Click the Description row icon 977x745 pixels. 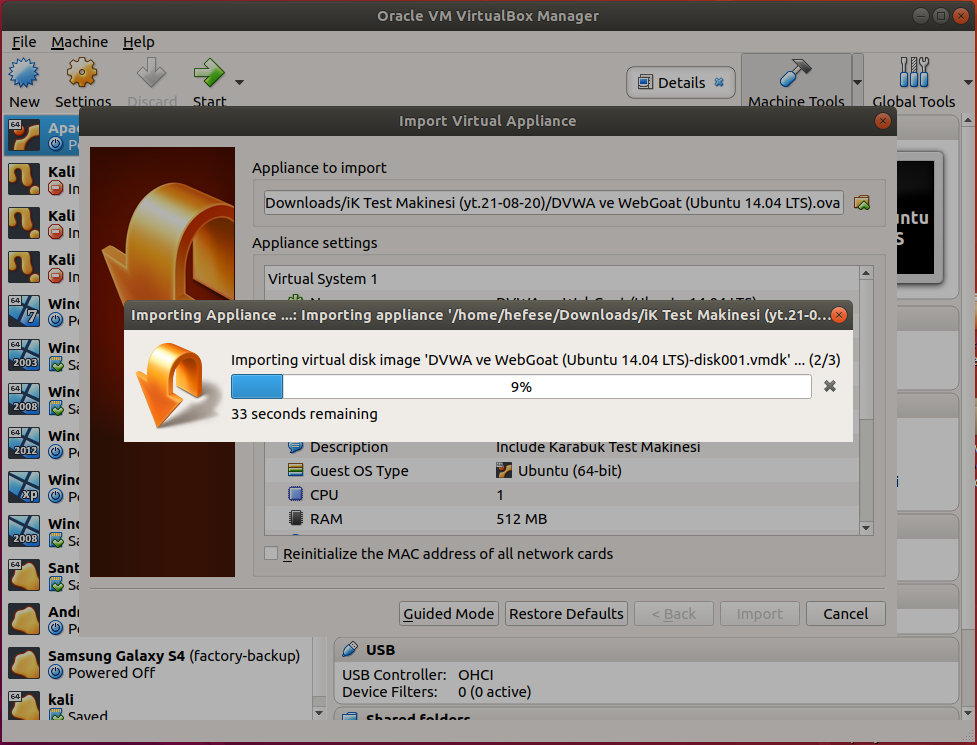pos(295,447)
